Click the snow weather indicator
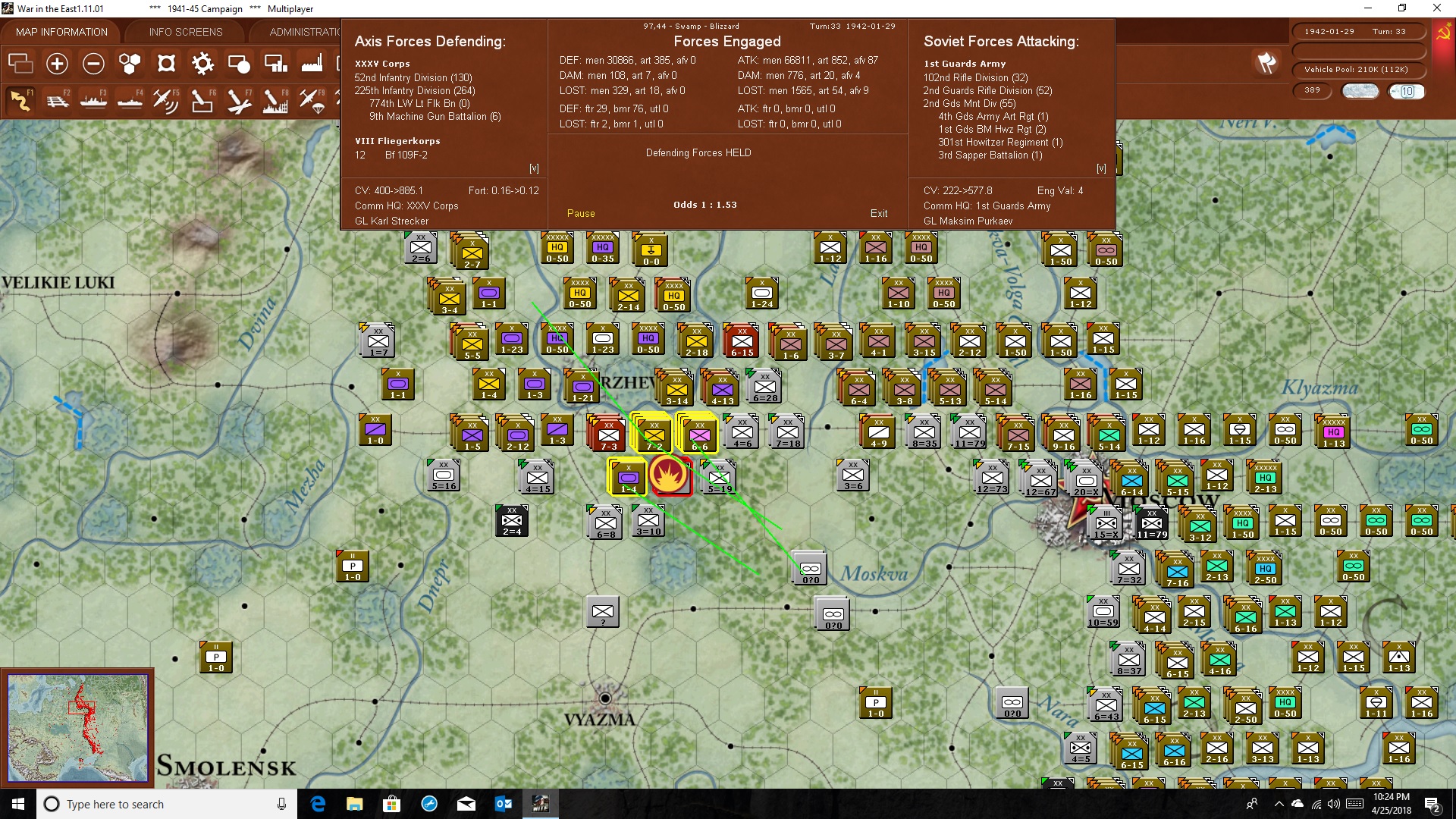 [1360, 91]
